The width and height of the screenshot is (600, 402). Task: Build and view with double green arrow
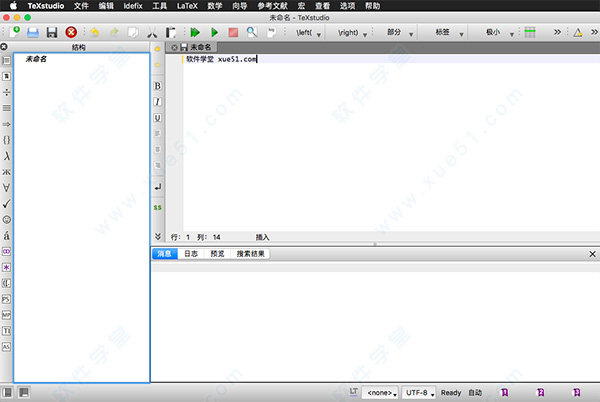click(195, 33)
